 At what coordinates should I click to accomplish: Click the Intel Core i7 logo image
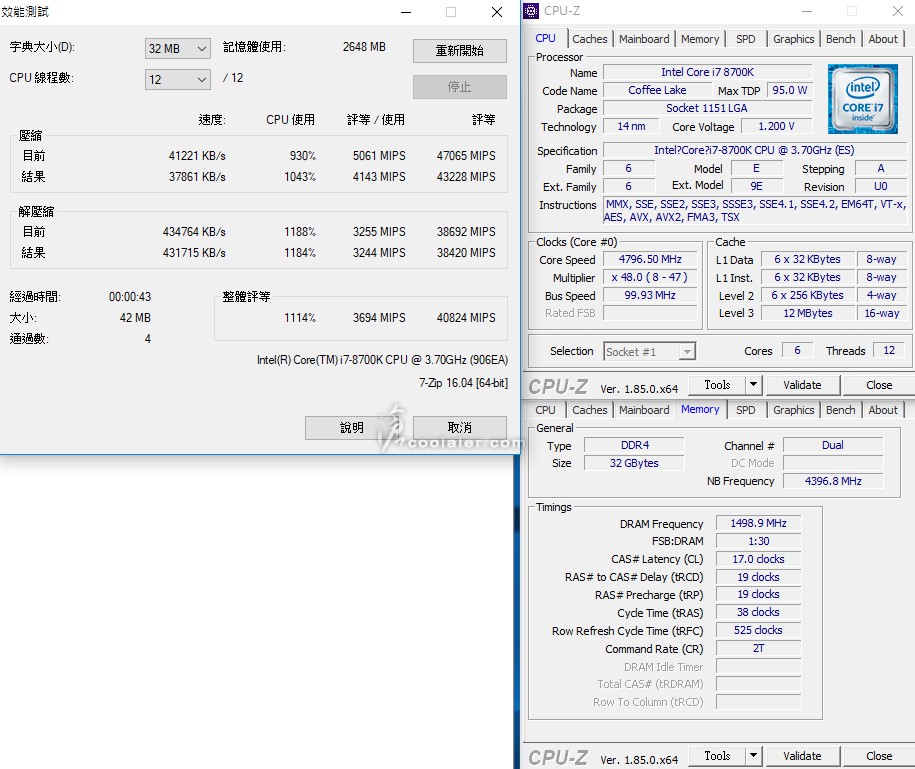click(862, 99)
